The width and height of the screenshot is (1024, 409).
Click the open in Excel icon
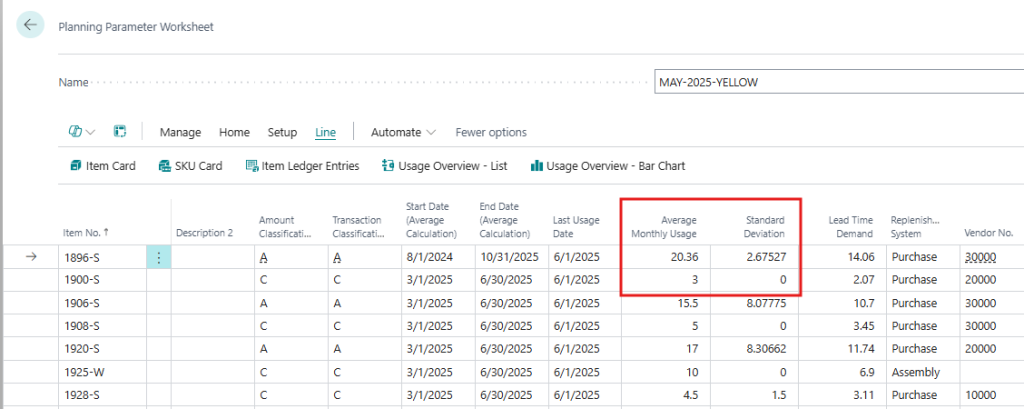pos(120,132)
